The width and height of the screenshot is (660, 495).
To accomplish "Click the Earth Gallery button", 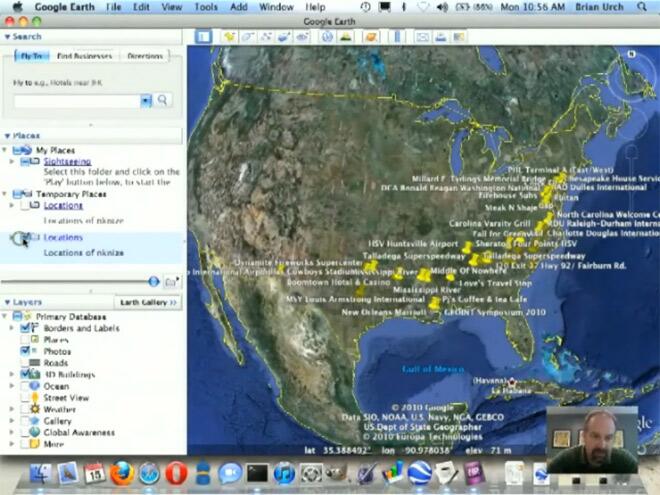I will [148, 302].
